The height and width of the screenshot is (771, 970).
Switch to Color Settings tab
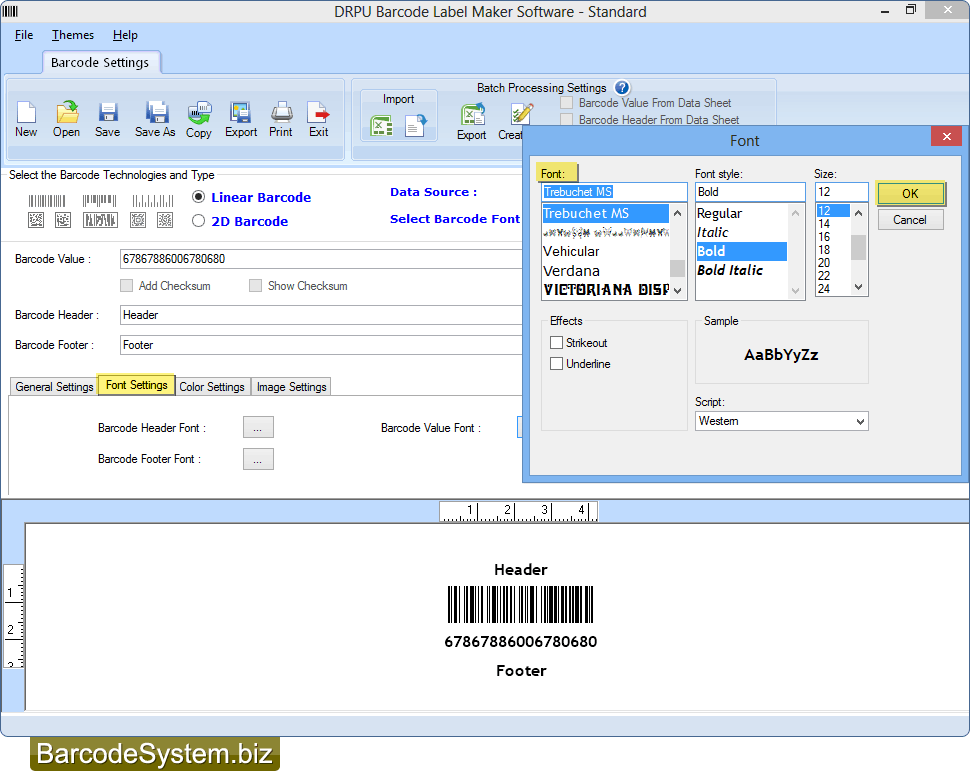coord(212,387)
